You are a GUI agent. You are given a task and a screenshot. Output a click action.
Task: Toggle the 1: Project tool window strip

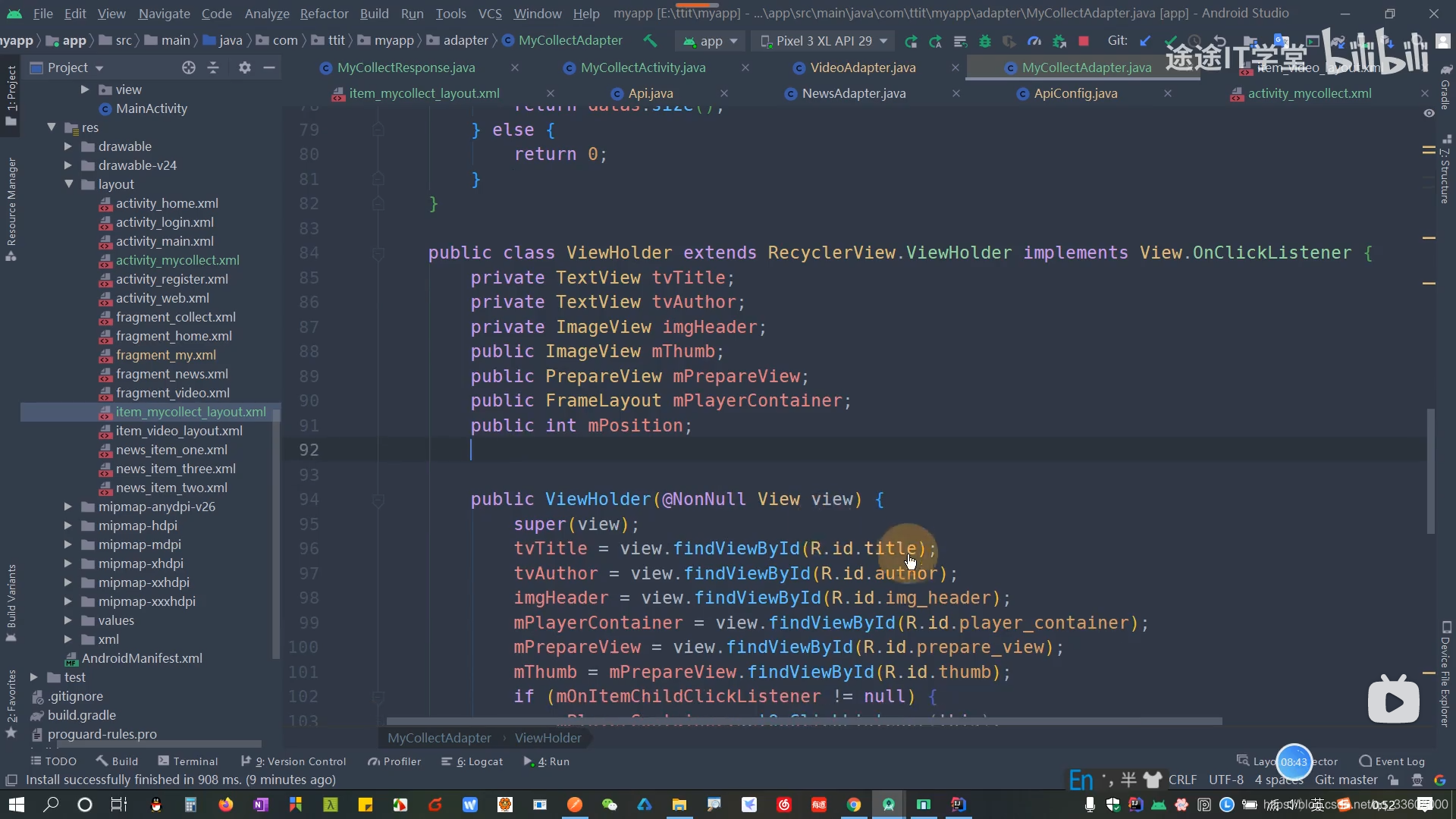coord(11,96)
